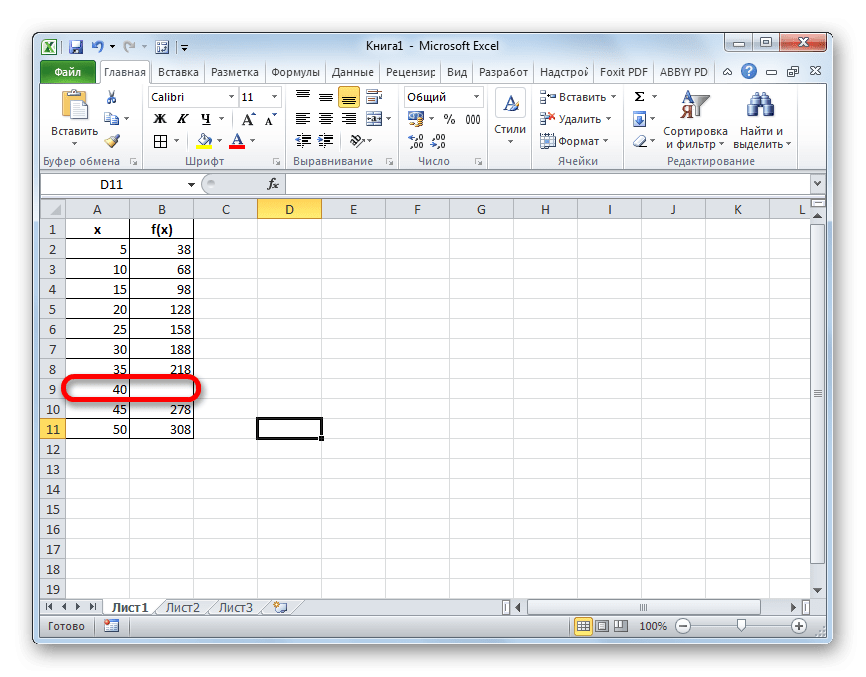
Task: Click the zoom out minus button
Action: coord(683,626)
